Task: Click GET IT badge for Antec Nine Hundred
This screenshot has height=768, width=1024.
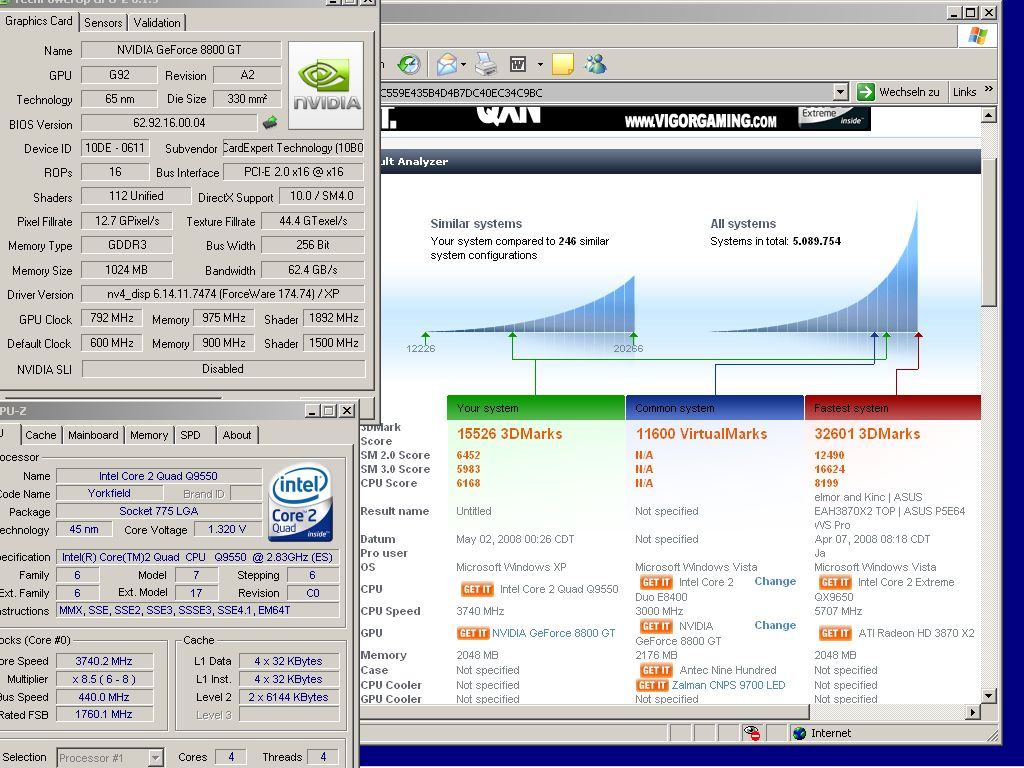Action: [656, 670]
